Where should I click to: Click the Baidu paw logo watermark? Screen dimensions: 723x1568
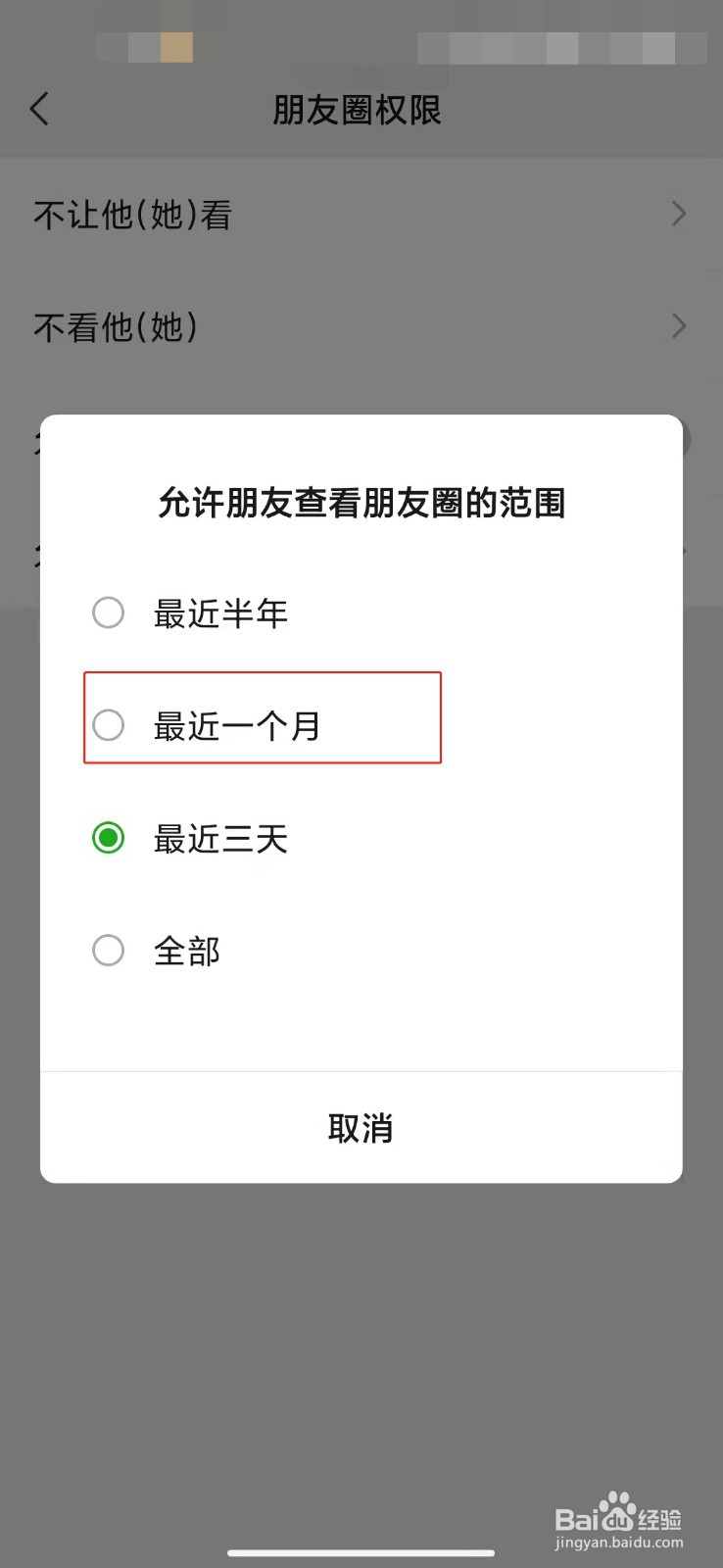617,1513
